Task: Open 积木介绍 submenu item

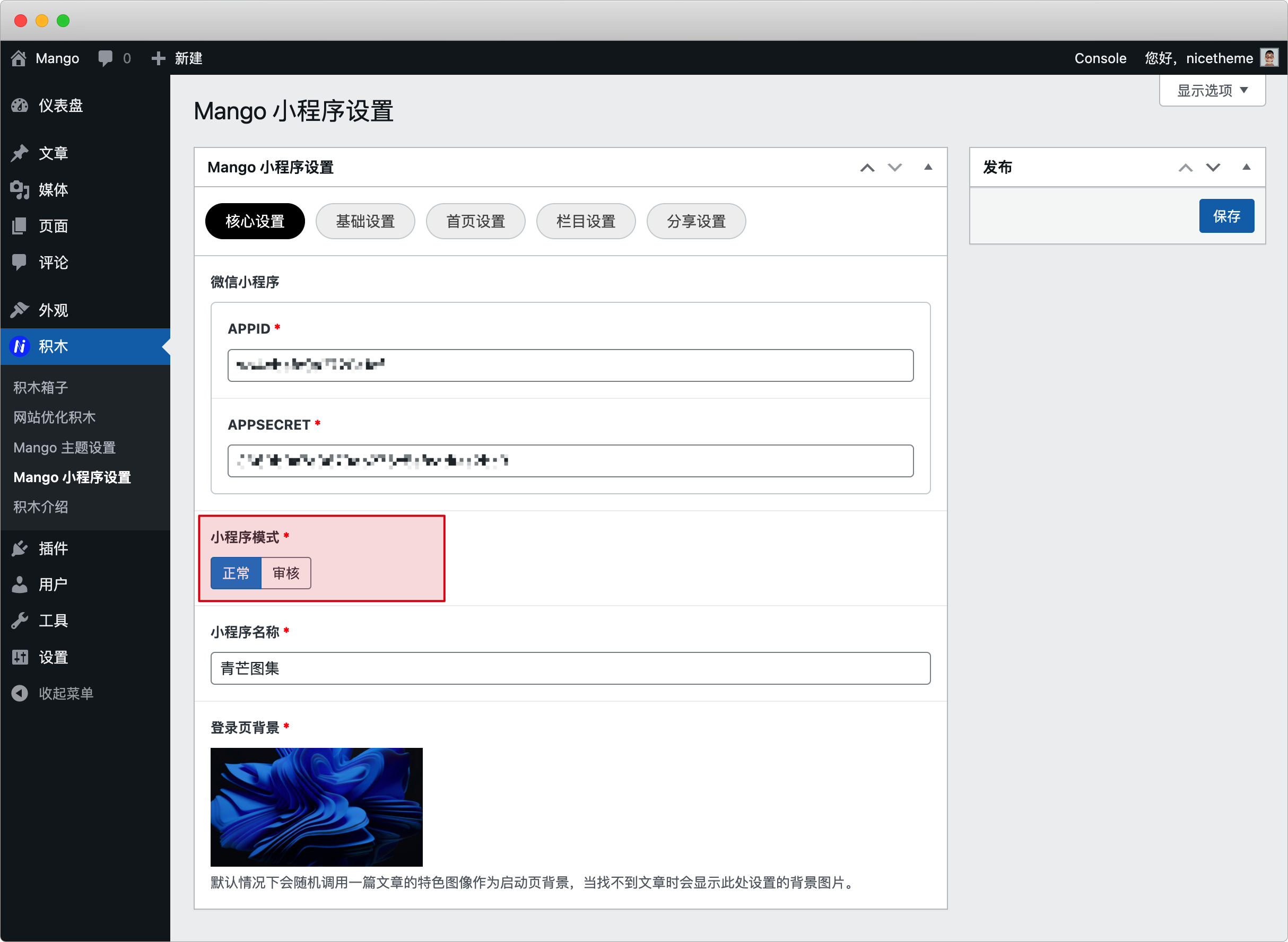Action: (40, 507)
